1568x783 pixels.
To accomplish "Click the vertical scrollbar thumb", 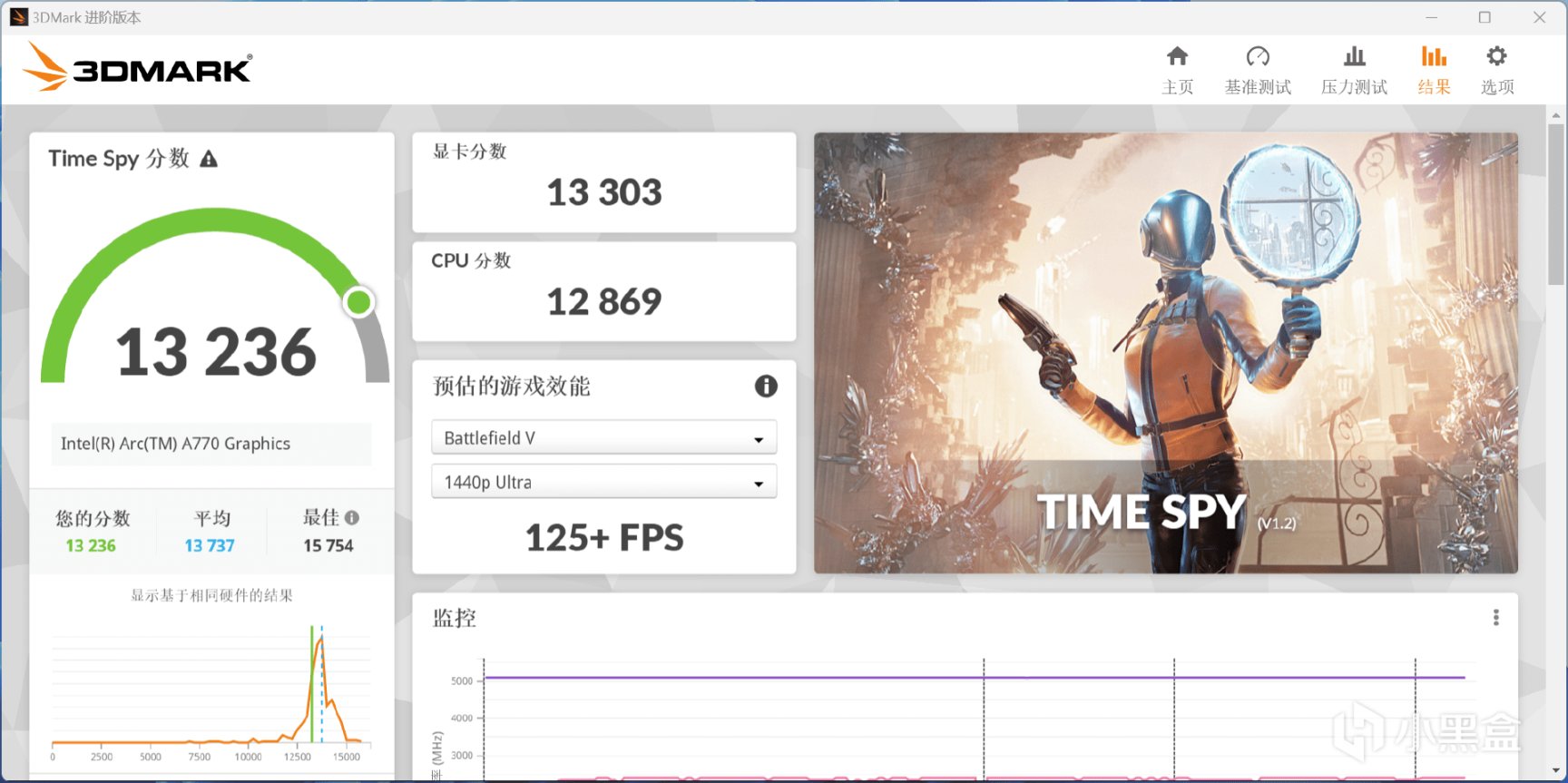I will pyautogui.click(x=1556, y=205).
